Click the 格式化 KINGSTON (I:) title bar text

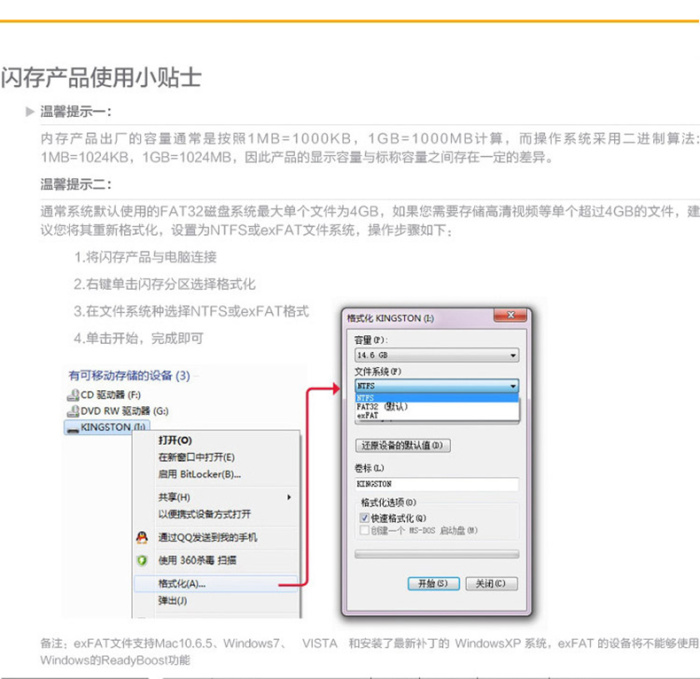pyautogui.click(x=391, y=318)
